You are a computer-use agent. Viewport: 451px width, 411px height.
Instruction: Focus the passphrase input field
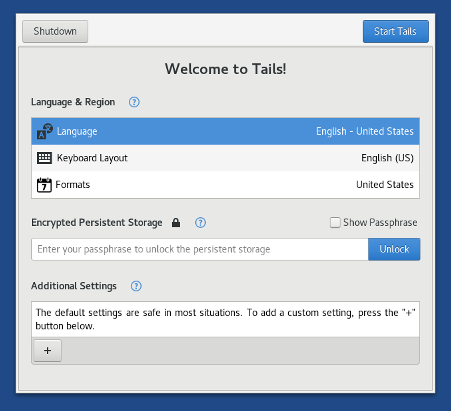[200, 249]
